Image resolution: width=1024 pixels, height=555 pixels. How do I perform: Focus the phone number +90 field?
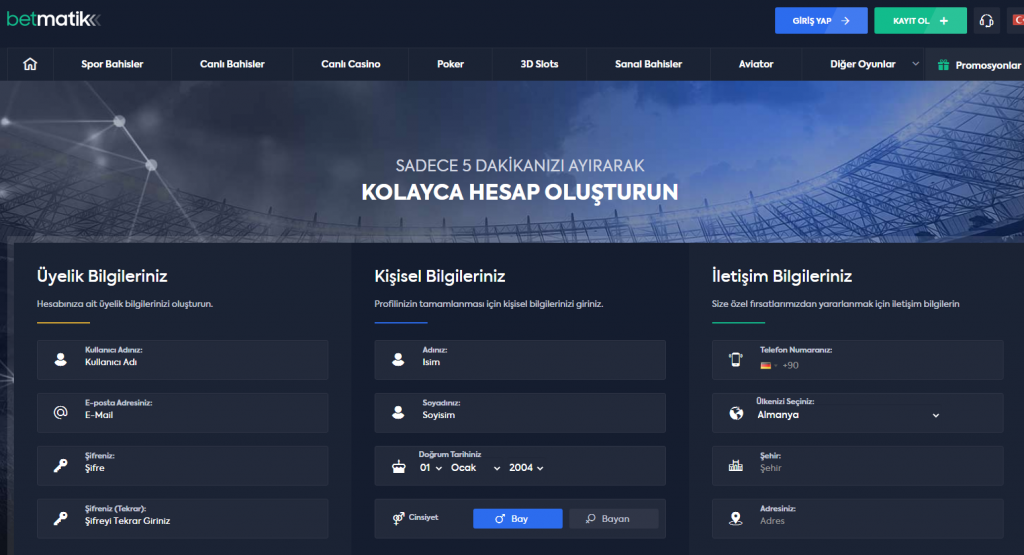tap(857, 360)
